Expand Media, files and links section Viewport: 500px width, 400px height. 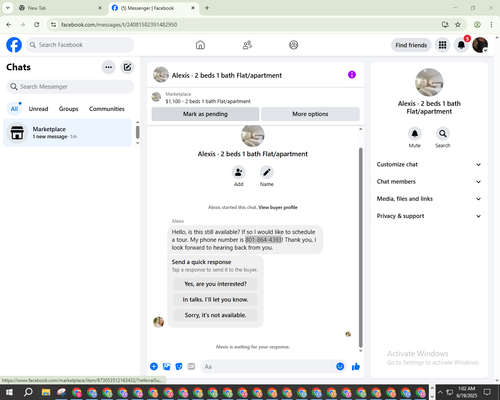coord(429,199)
